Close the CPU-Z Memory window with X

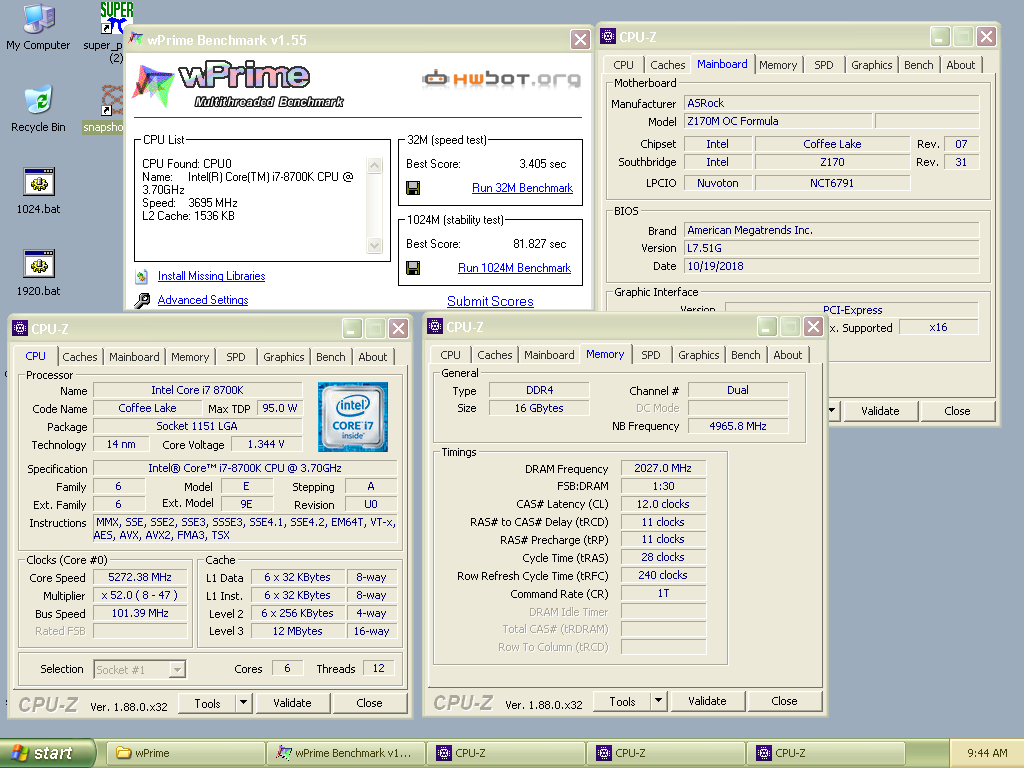pos(813,326)
